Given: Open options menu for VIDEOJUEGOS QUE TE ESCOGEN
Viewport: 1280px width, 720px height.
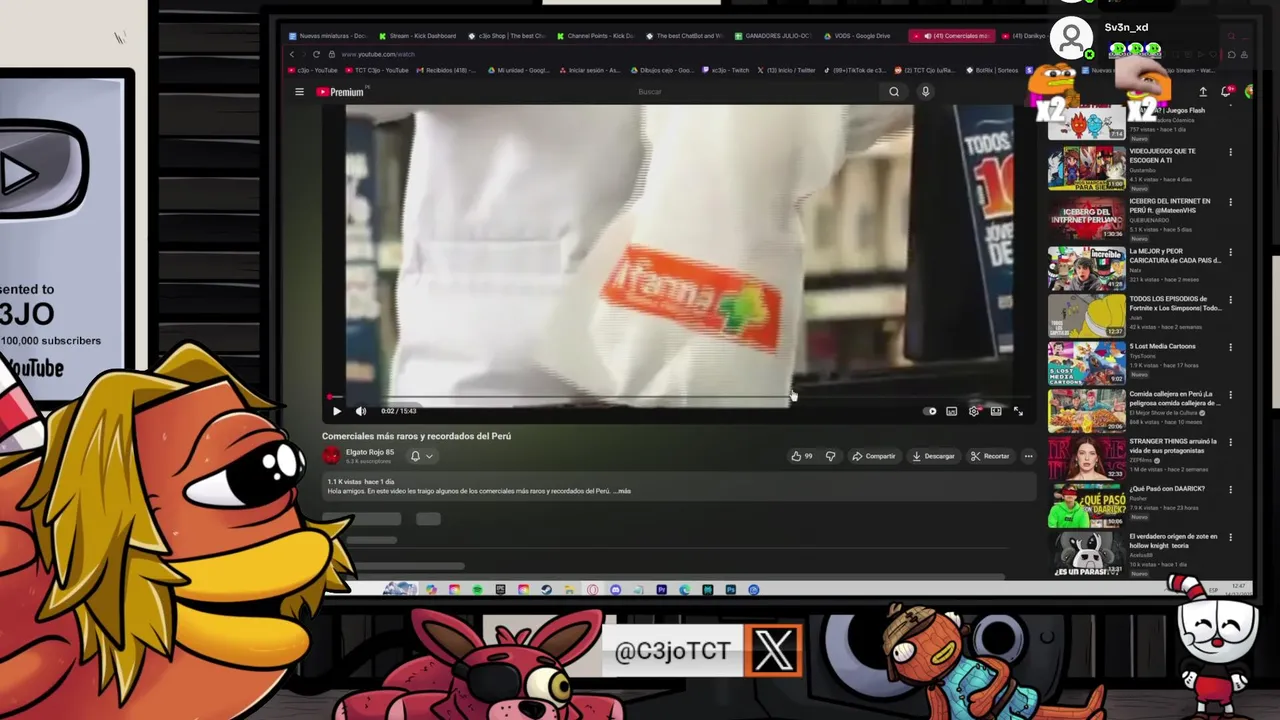Looking at the screenshot, I should [x=1231, y=153].
